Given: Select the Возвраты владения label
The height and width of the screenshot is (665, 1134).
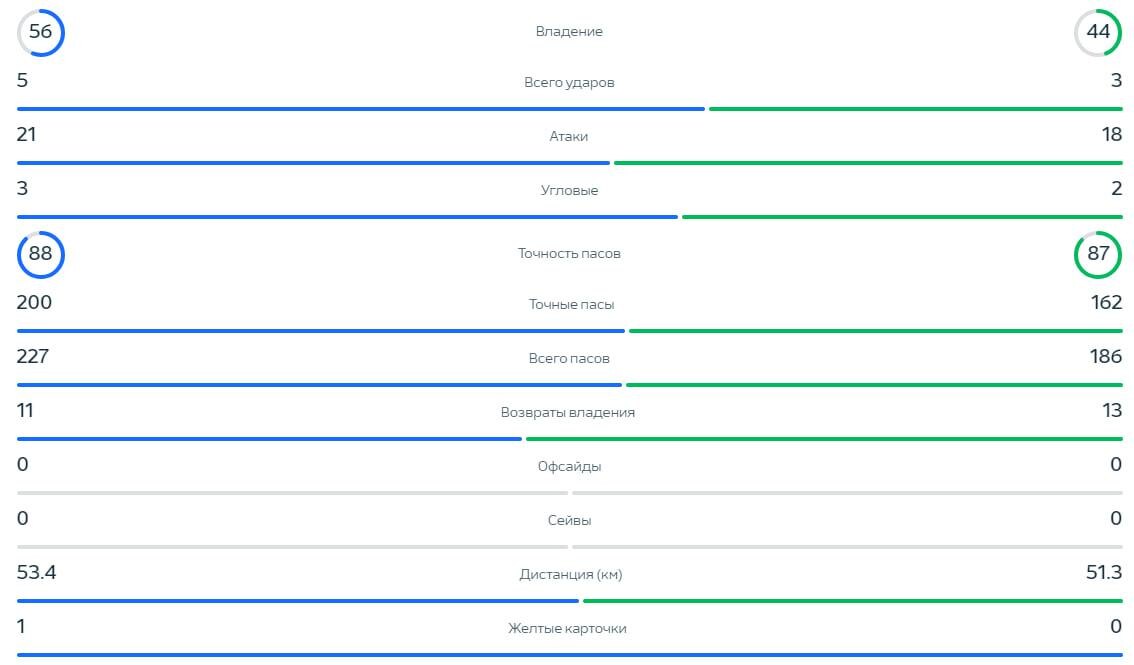Looking at the screenshot, I should coord(568,413).
